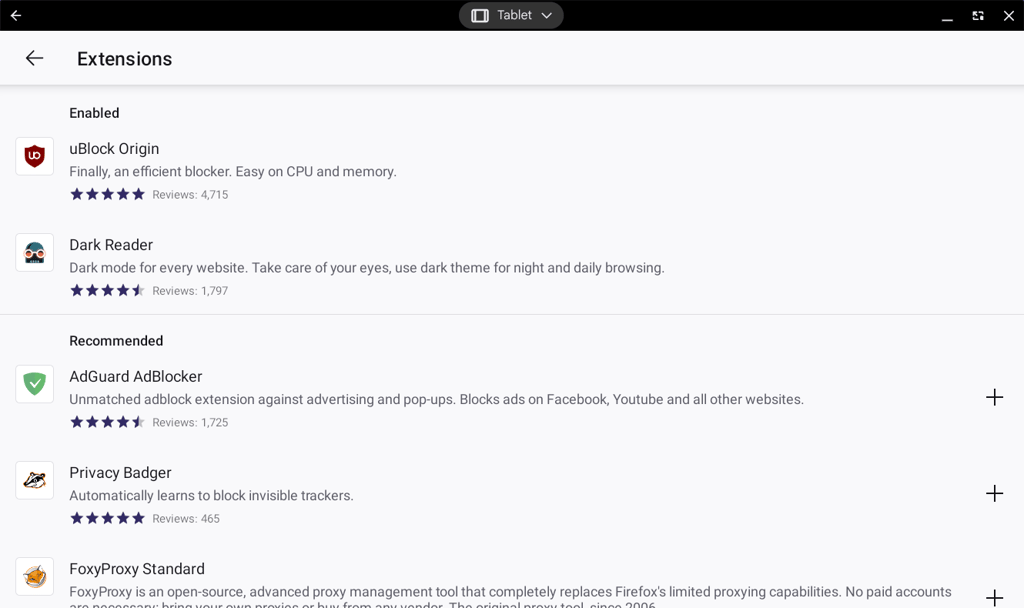Click uBlock Origin star rating
The height and width of the screenshot is (608, 1024).
[x=107, y=194]
